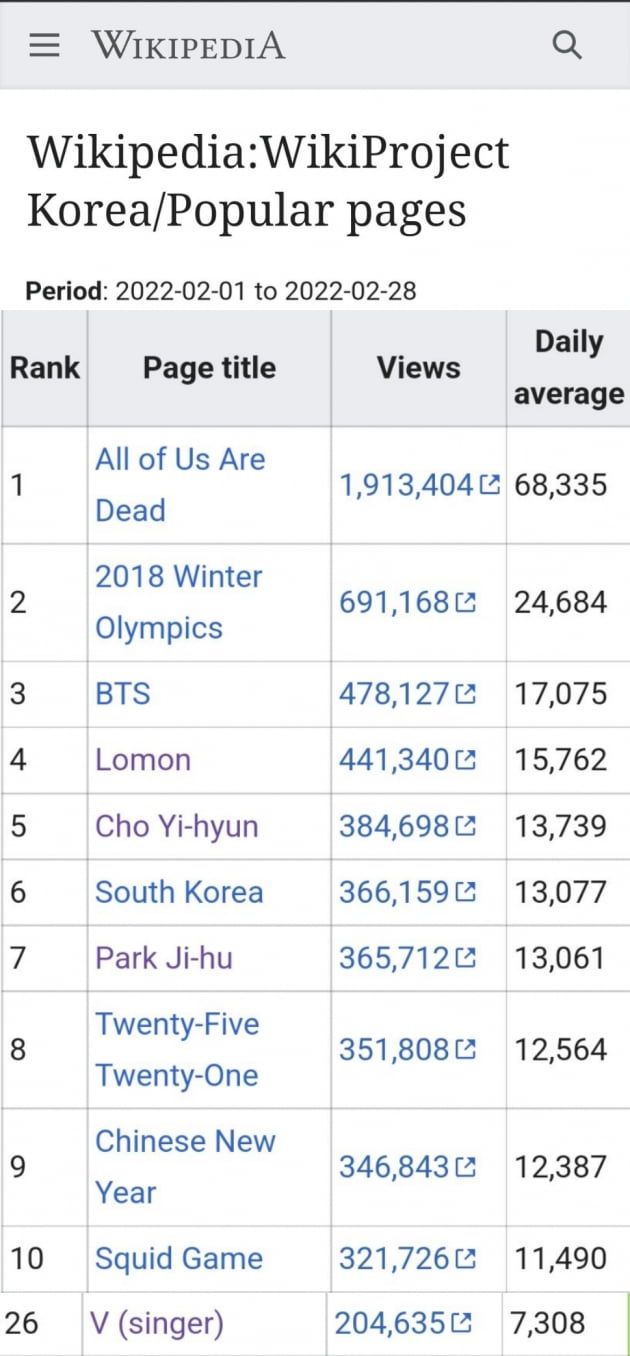
Task: Open the All of Us Are Dead page
Action: (180, 485)
